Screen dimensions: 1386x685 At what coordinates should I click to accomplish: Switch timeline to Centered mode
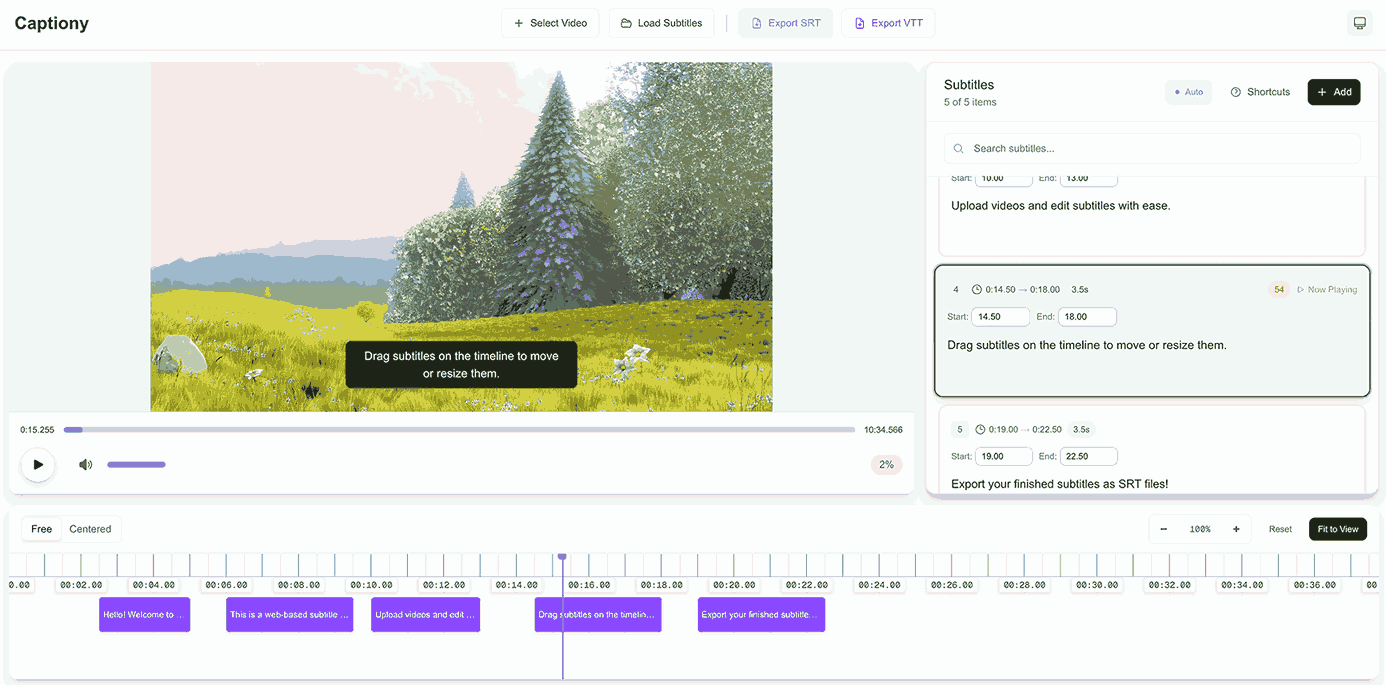90,529
